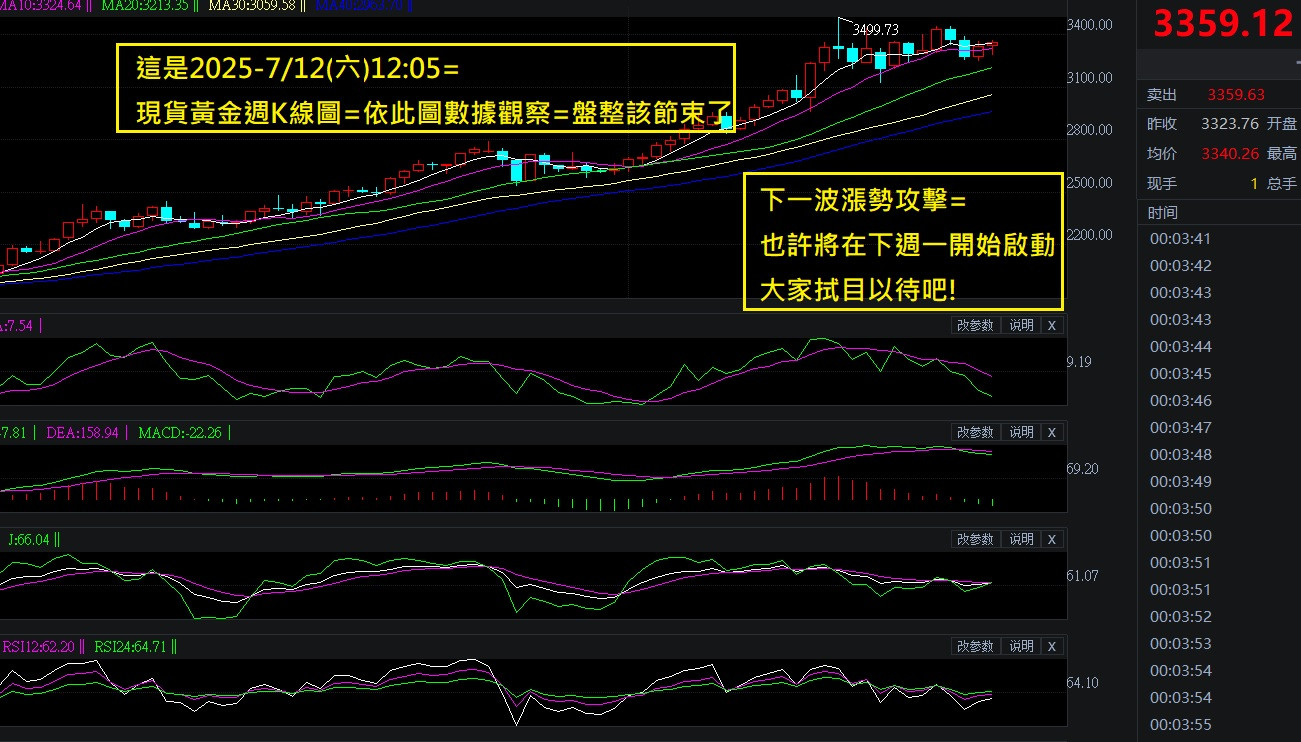Open 改参数 for the J:66.04 panel
Image resolution: width=1301 pixels, height=742 pixels.
(x=975, y=539)
